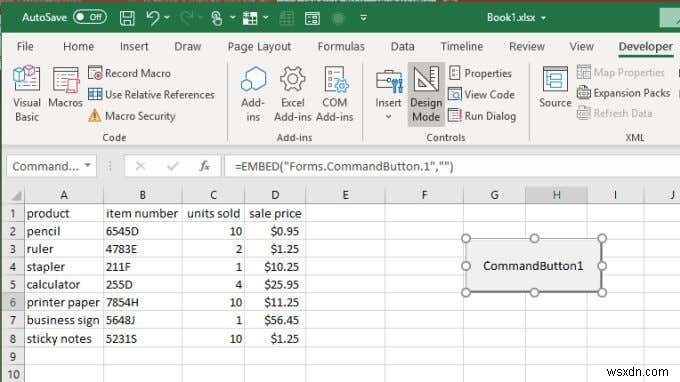Open the Macros dialog
This screenshot has height=382, width=680.
point(65,87)
